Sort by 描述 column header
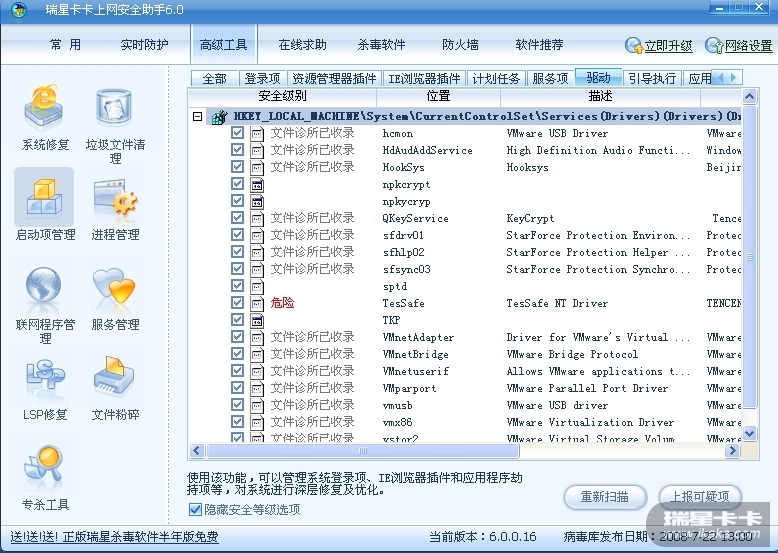The height and width of the screenshot is (553, 778). coord(600,96)
